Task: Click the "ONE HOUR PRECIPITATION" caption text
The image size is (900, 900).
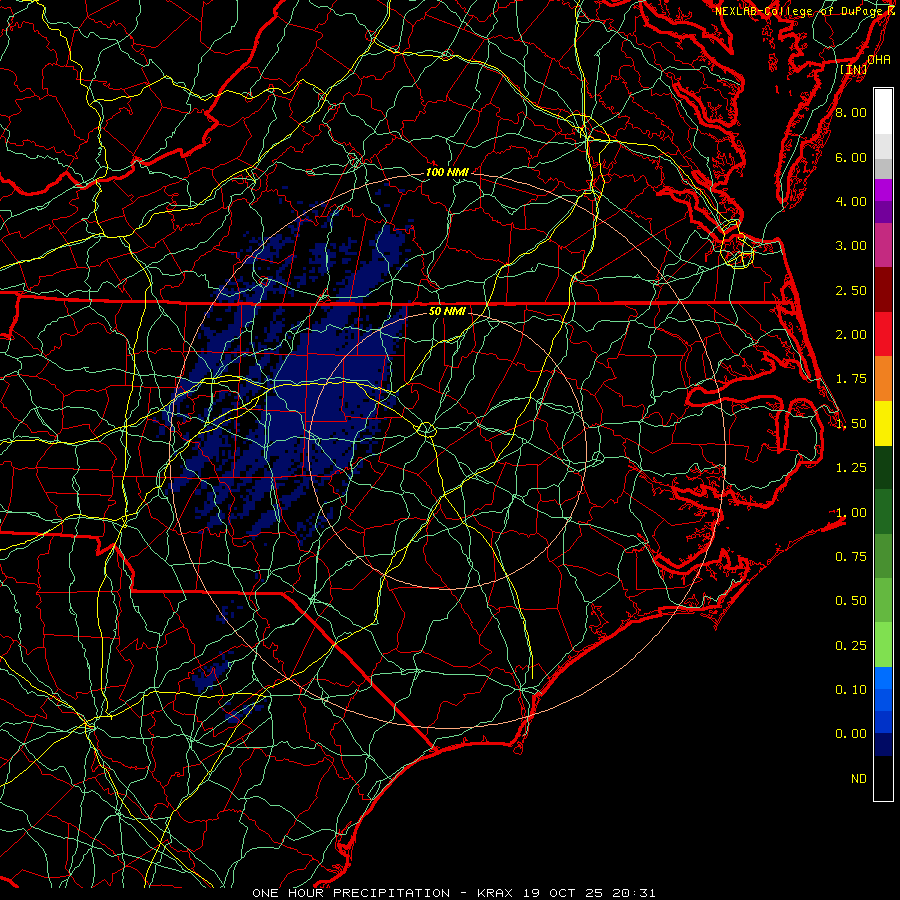Action: (x=351, y=893)
